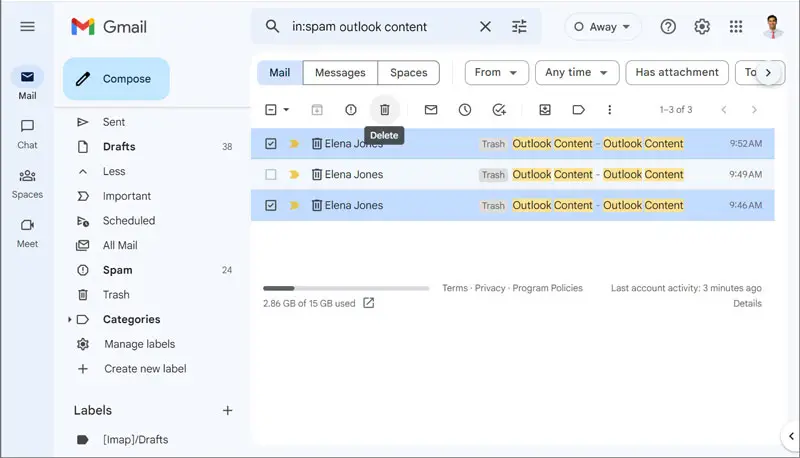Click the Report spam icon
This screenshot has width=800, height=458.
click(350, 110)
